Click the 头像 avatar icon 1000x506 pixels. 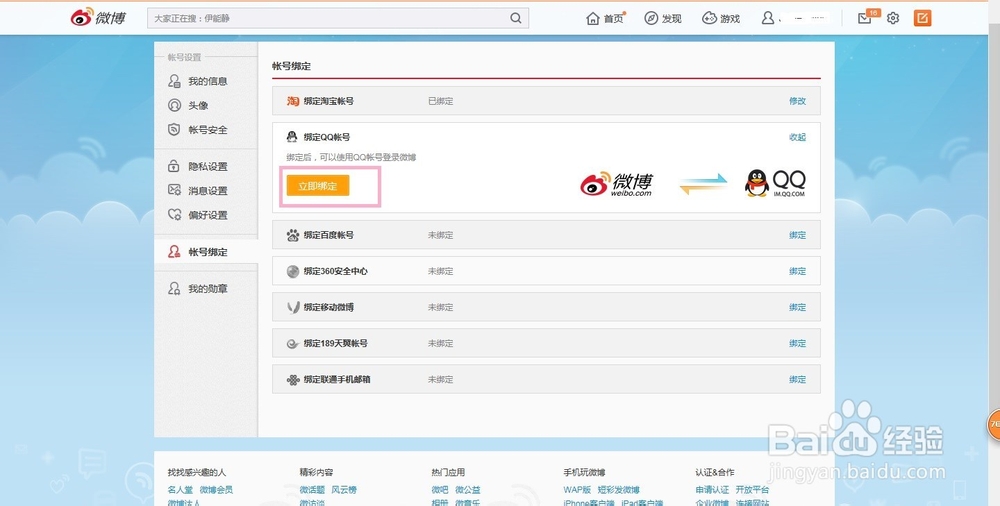pyautogui.click(x=174, y=105)
